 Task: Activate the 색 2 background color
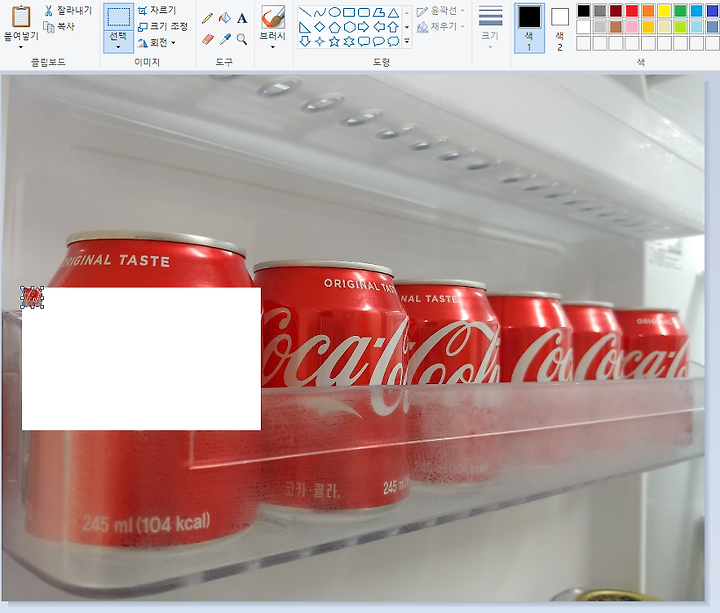559,28
